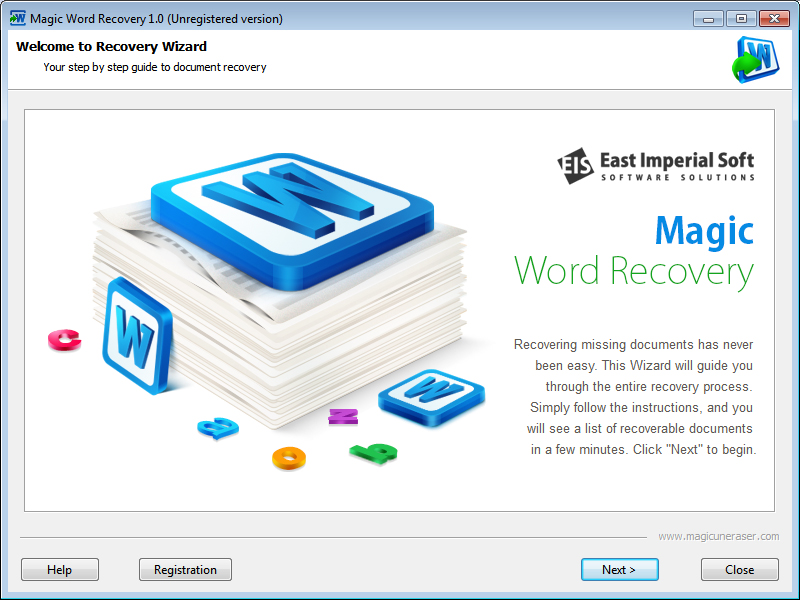The image size is (800, 600).
Task: Minimize the Magic Word Recovery window
Action: [708, 19]
